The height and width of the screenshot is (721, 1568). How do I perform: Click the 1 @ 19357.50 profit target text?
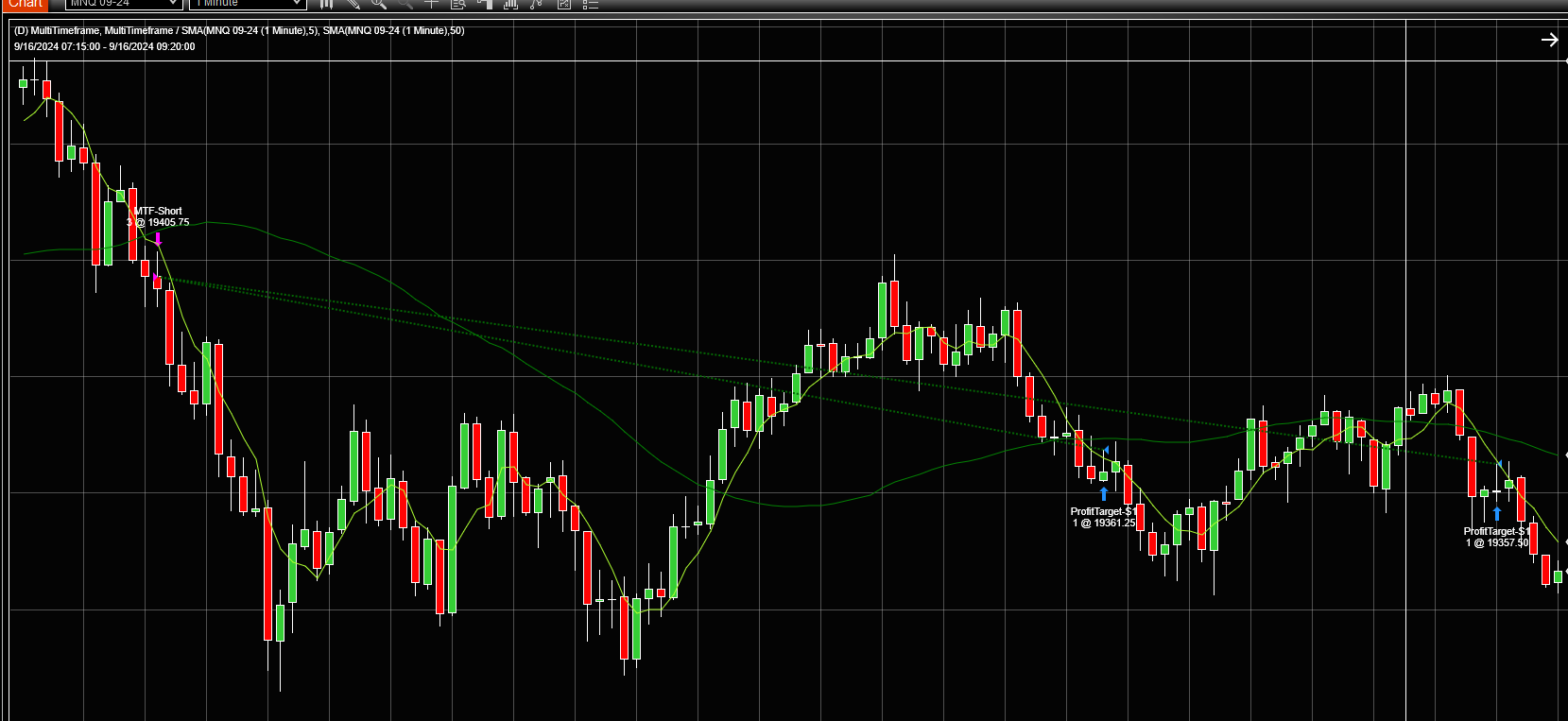pos(1497,543)
